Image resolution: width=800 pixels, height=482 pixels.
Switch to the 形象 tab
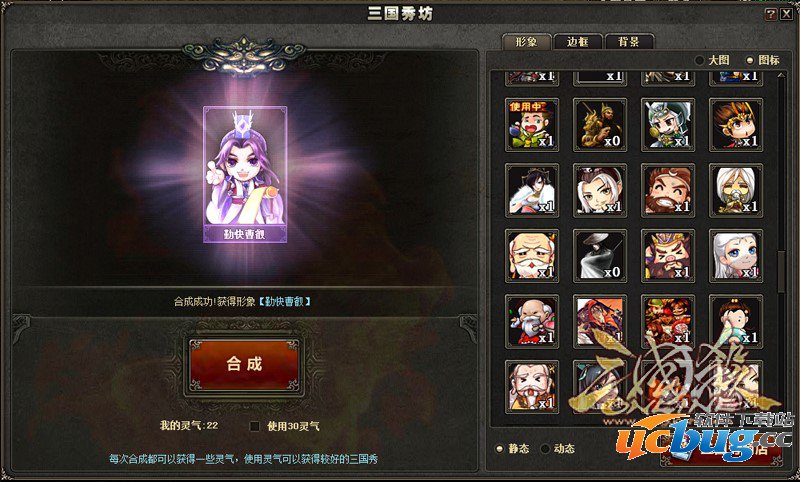(527, 42)
